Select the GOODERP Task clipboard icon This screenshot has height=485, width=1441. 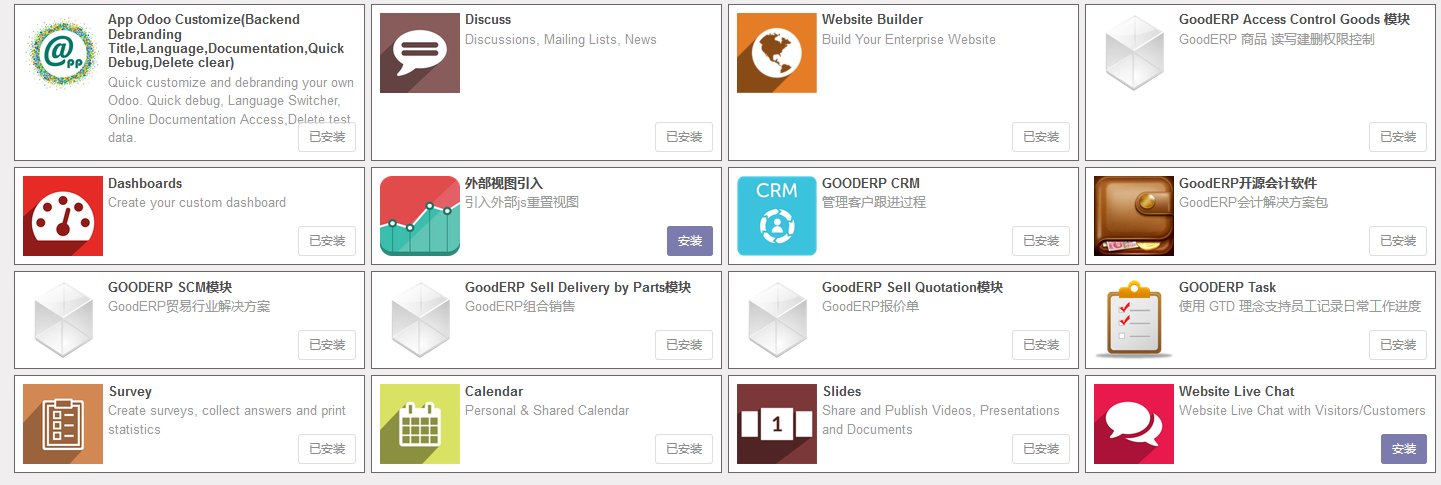point(1134,320)
